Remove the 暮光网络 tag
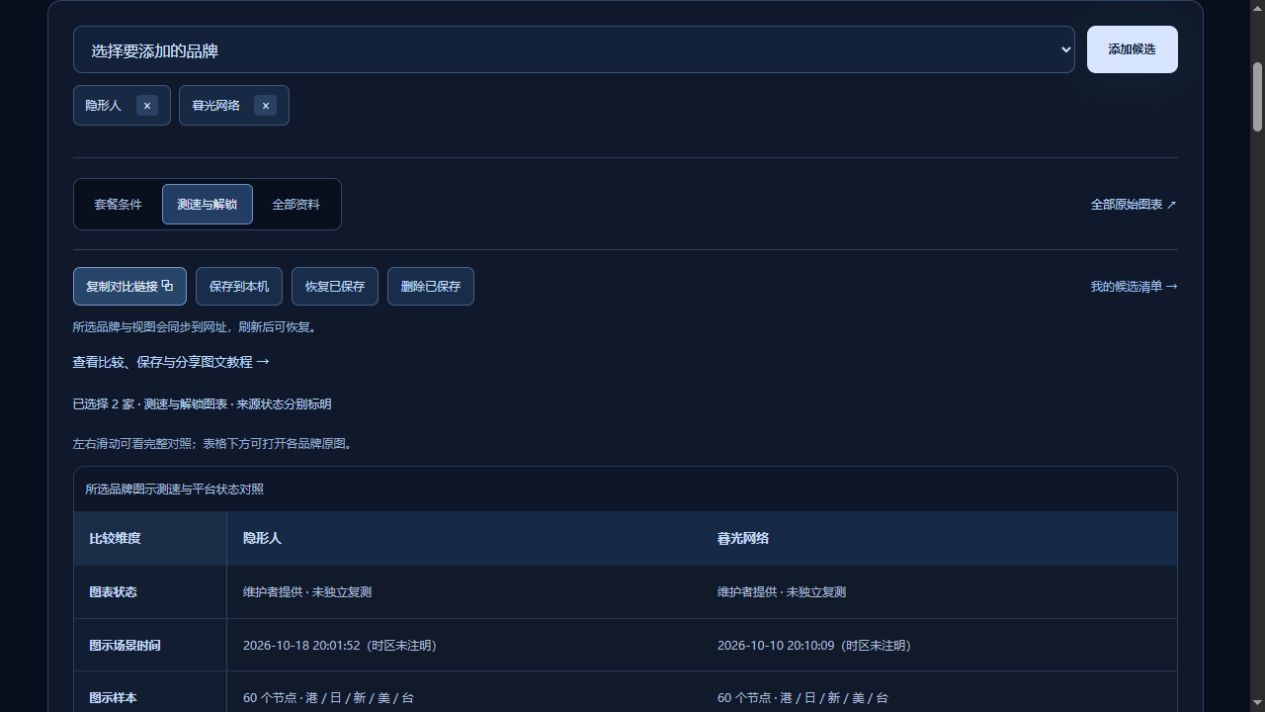The width and height of the screenshot is (1265, 712). tap(265, 106)
